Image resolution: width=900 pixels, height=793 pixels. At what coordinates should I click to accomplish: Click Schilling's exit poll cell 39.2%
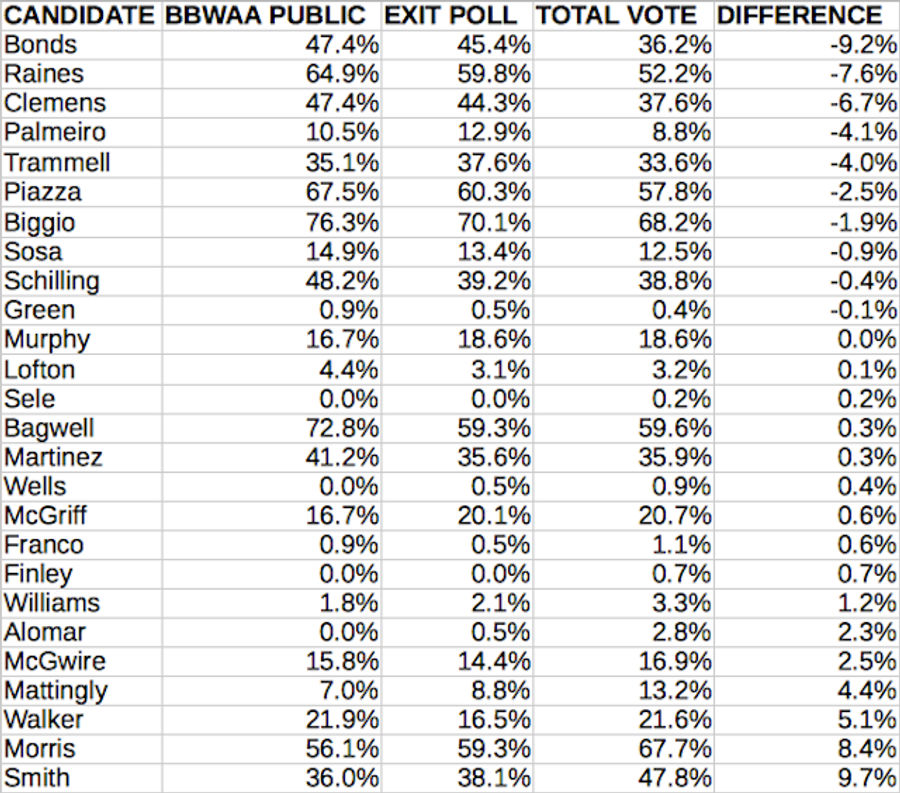[x=457, y=281]
